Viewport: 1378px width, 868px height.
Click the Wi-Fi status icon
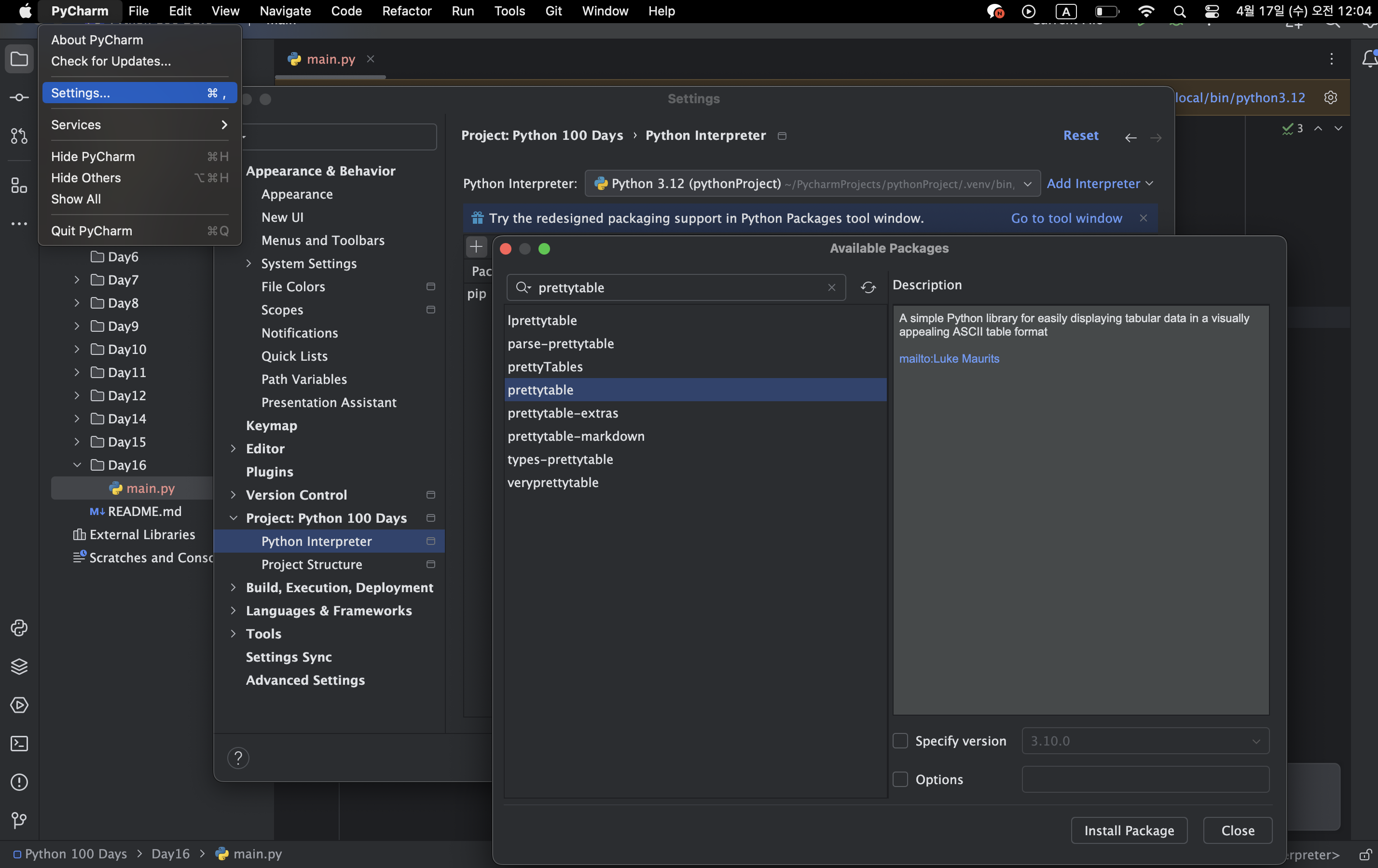tap(1145, 12)
